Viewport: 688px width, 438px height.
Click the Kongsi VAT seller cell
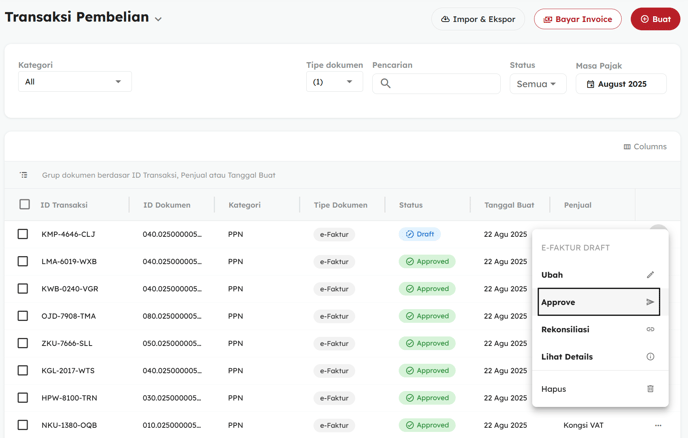pos(583,425)
